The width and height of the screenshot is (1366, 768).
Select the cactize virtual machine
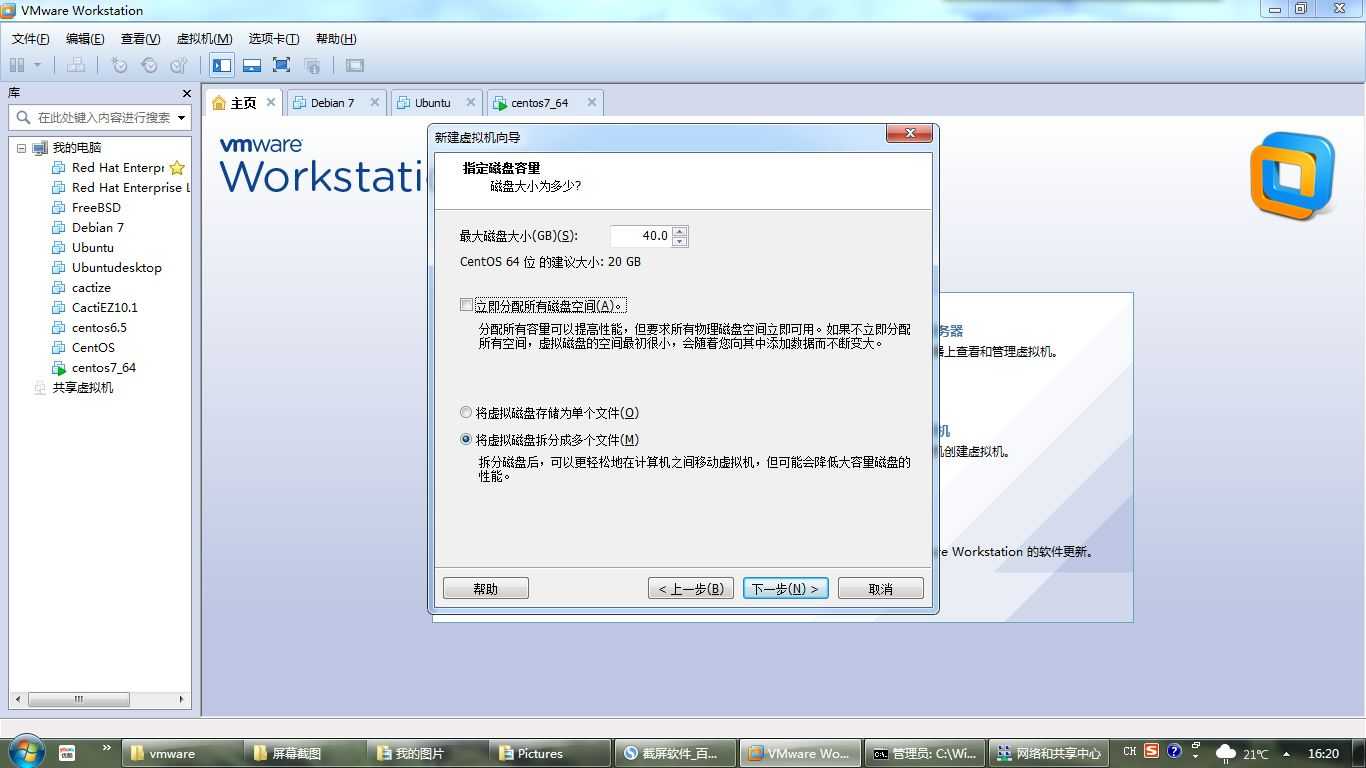(x=81, y=287)
